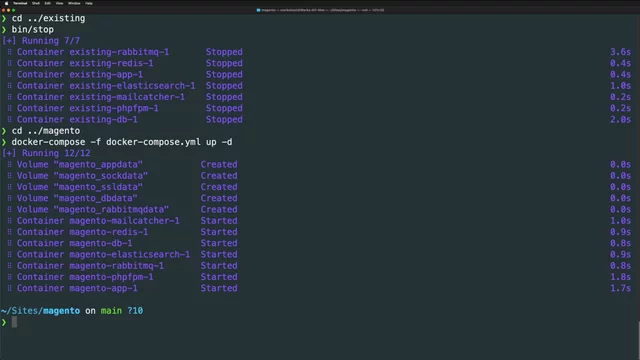Click 'Stopped' status for existing-rabbitmq-1
Viewport: 640px width, 360px height.
pyautogui.click(x=224, y=52)
